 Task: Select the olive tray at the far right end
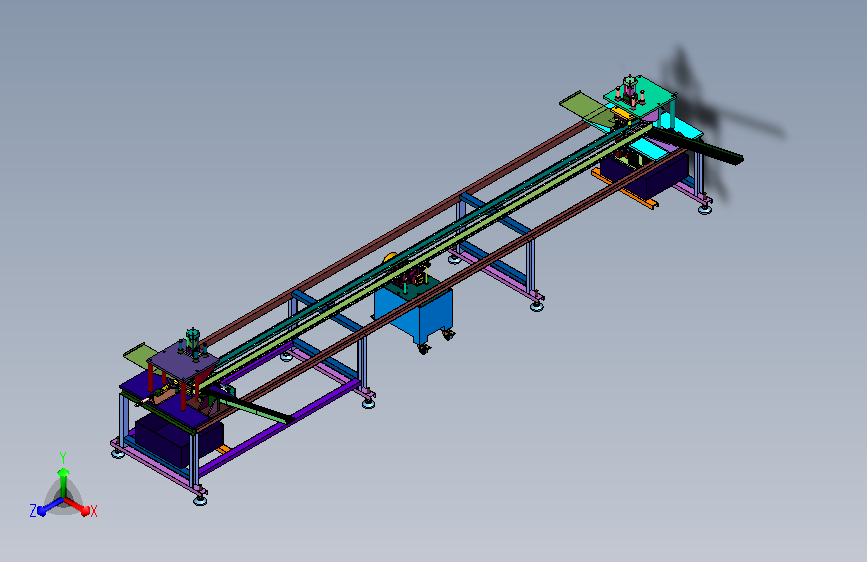(586, 108)
